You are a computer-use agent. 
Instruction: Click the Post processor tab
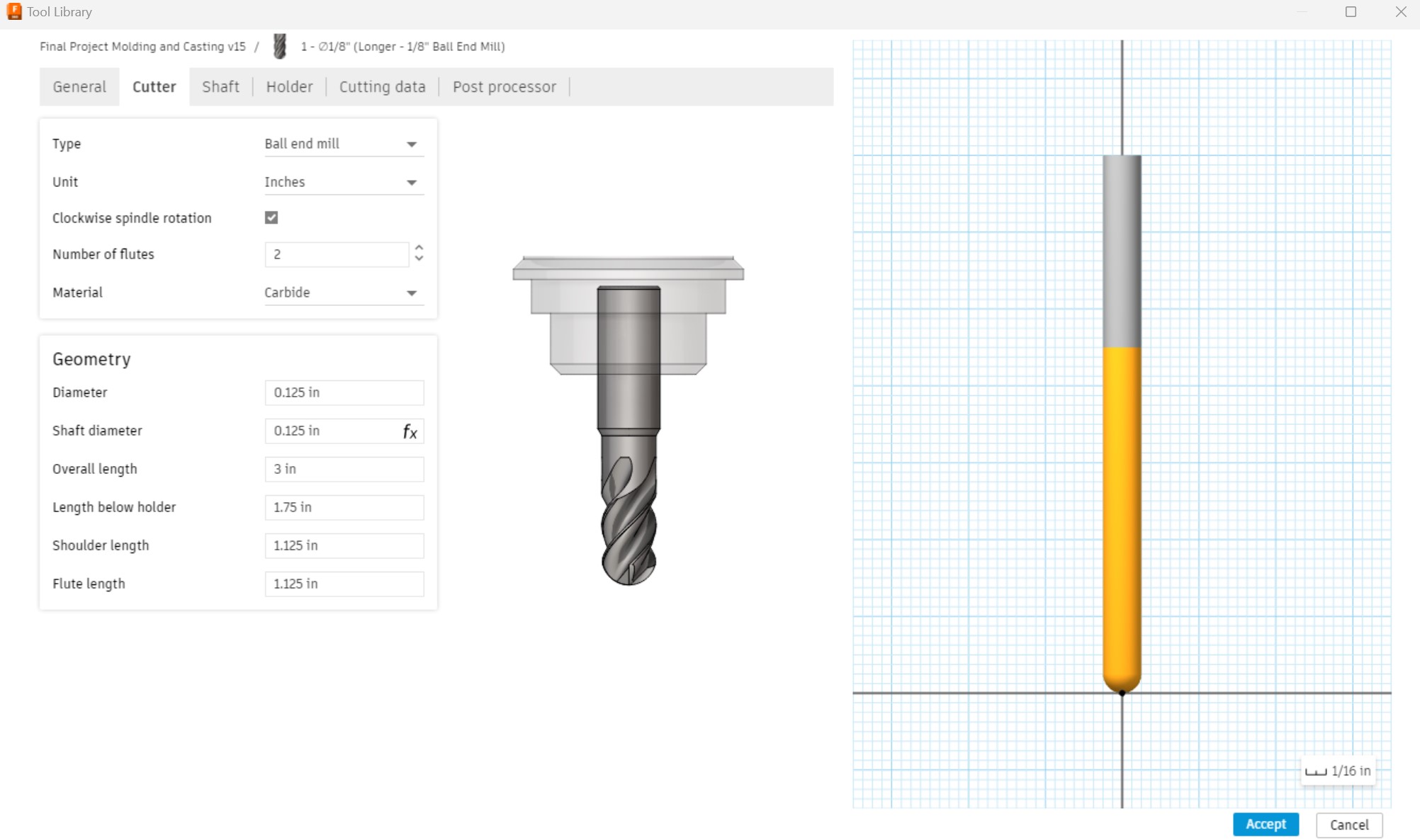tap(504, 87)
